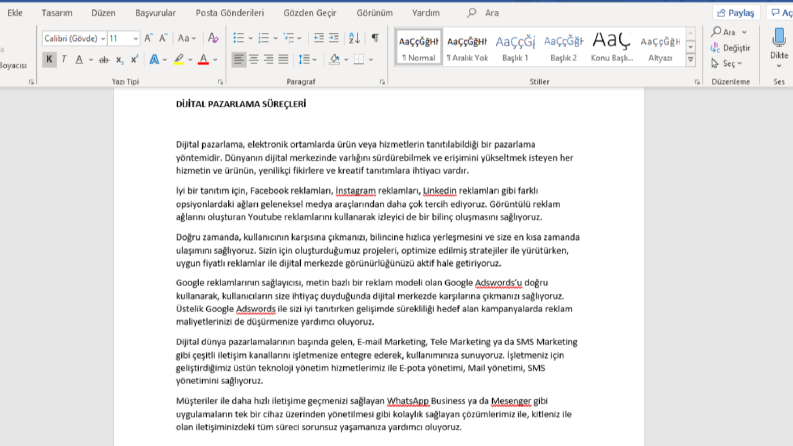Click Değiştir in Düzenleme group
The image size is (793, 446).
(730, 48)
